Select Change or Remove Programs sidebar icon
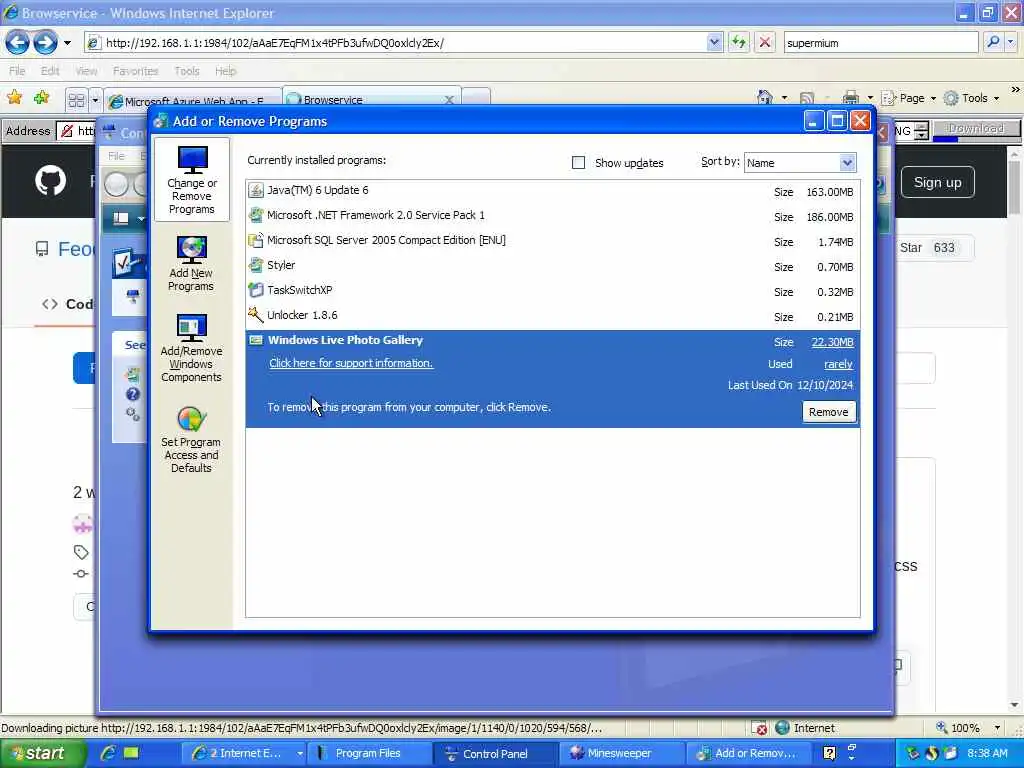 [192, 180]
